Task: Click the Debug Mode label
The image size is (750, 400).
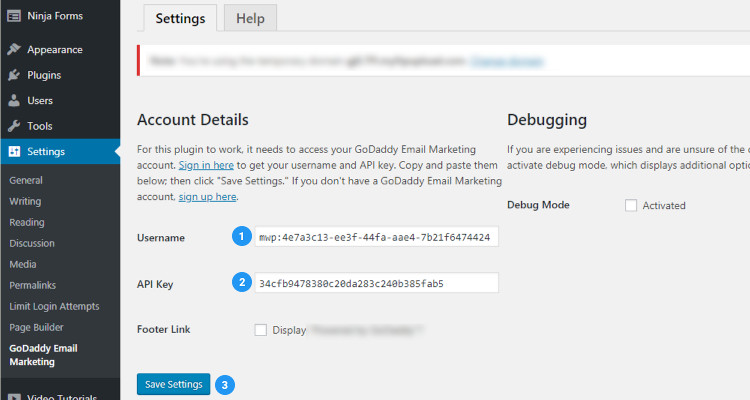Action: (538, 205)
